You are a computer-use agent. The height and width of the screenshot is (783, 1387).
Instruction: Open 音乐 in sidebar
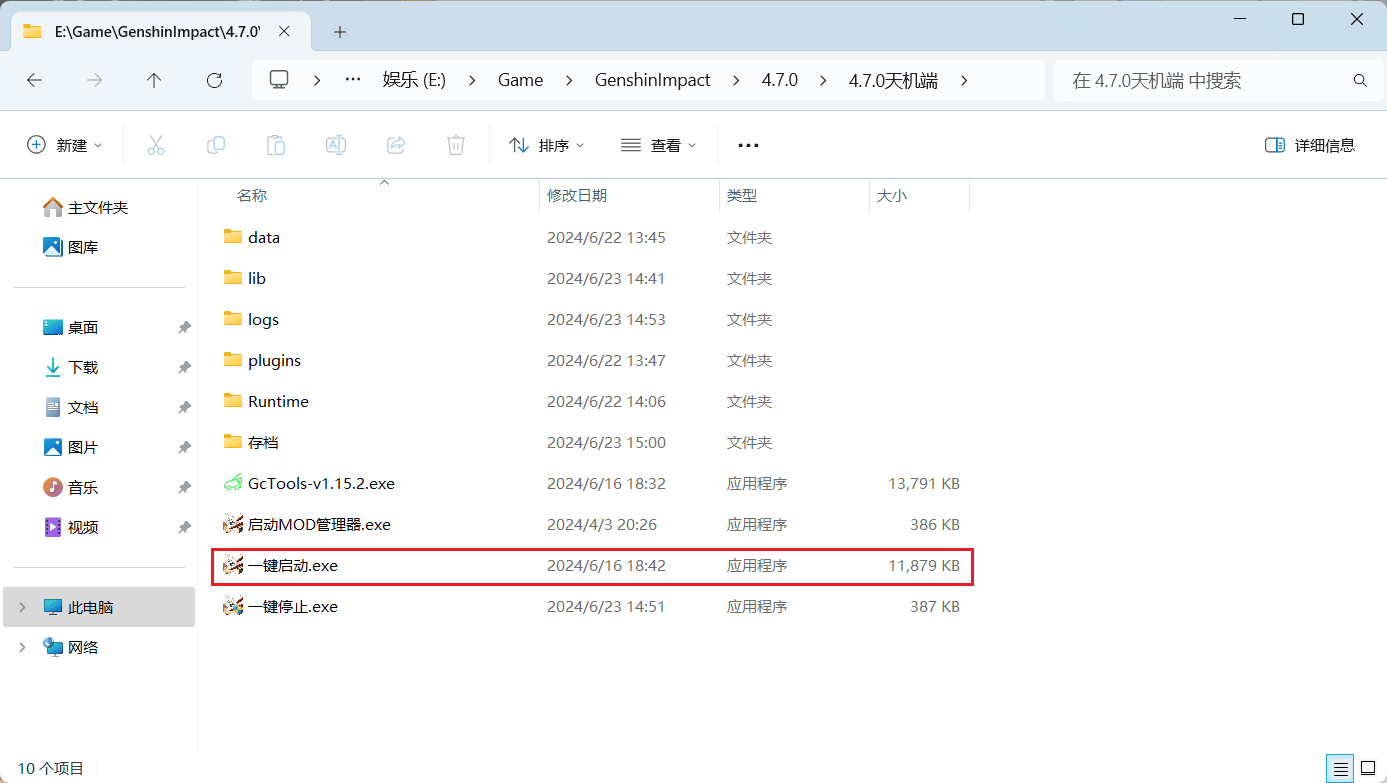click(x=83, y=487)
